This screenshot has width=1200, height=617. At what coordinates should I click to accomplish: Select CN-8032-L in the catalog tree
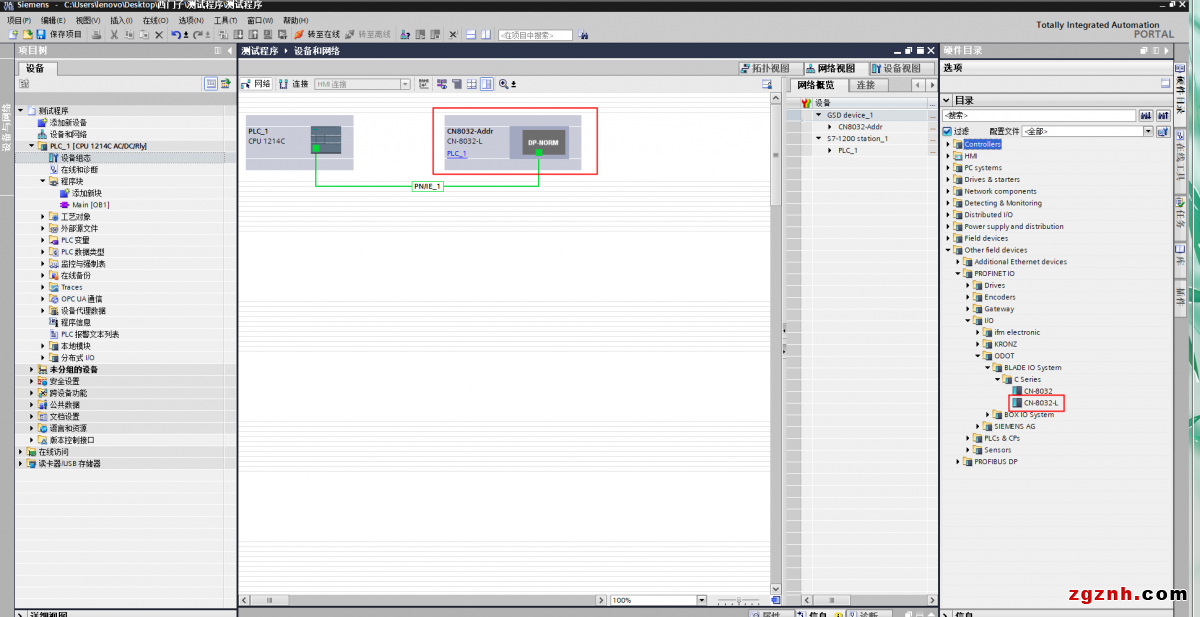tap(1040, 403)
